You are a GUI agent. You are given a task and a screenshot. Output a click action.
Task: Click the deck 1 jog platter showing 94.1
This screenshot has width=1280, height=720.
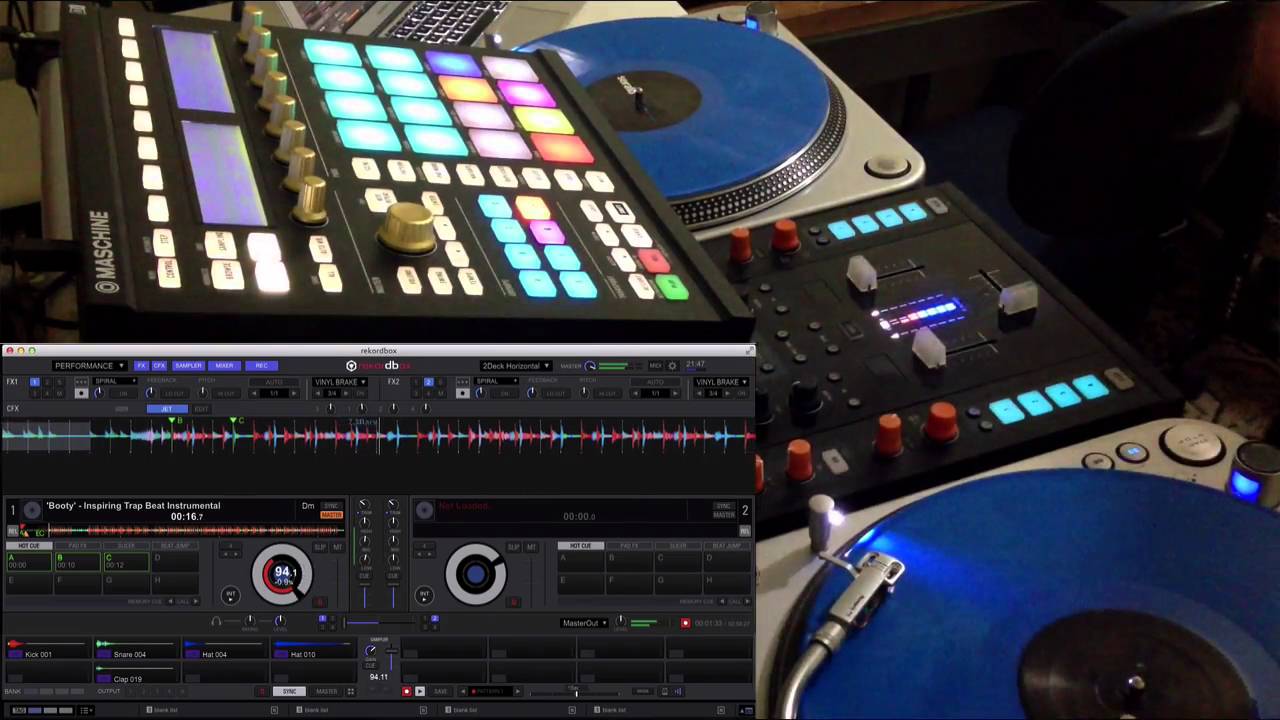pyautogui.click(x=282, y=575)
